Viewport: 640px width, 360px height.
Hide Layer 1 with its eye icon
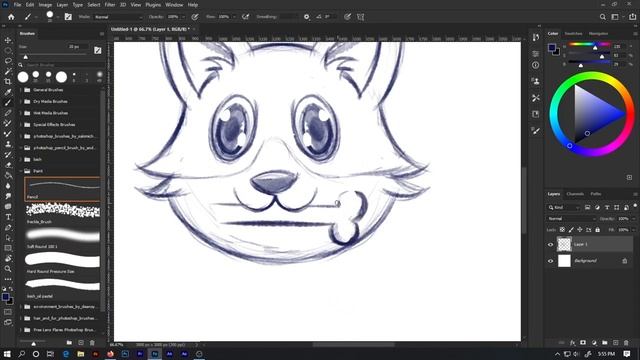click(x=550, y=244)
